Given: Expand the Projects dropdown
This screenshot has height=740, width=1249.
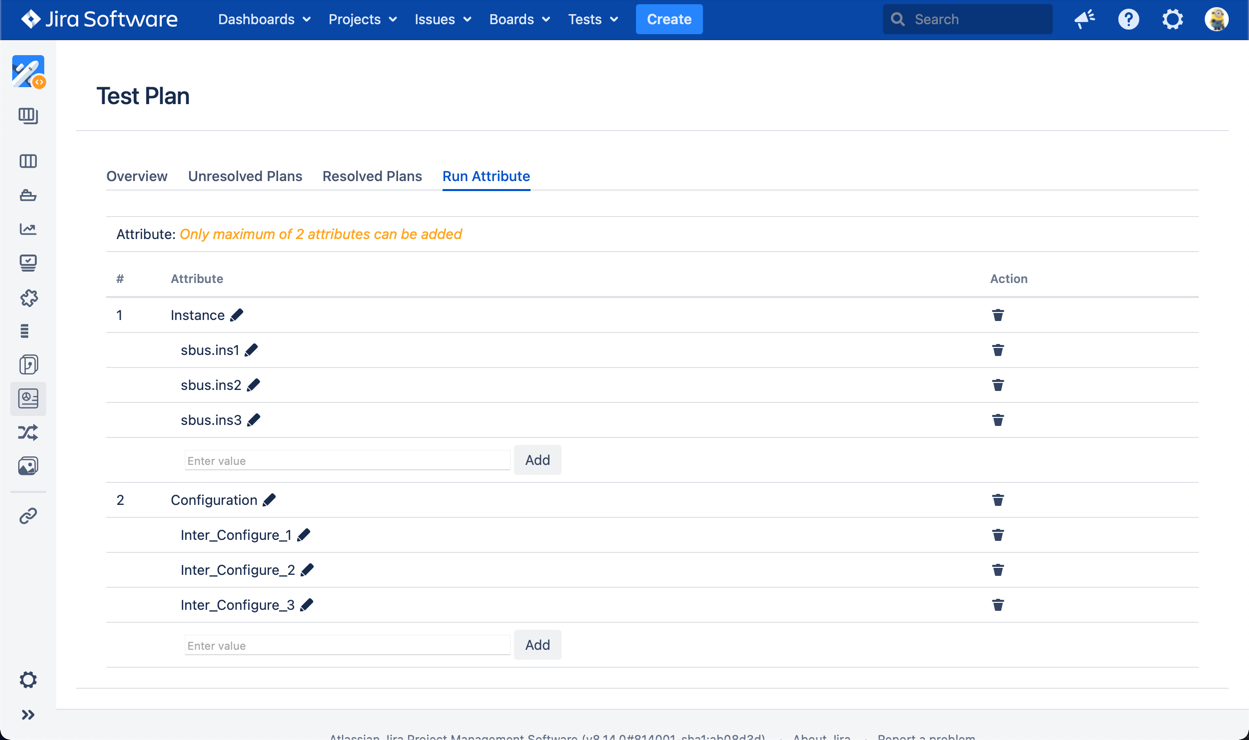Looking at the screenshot, I should (x=362, y=19).
